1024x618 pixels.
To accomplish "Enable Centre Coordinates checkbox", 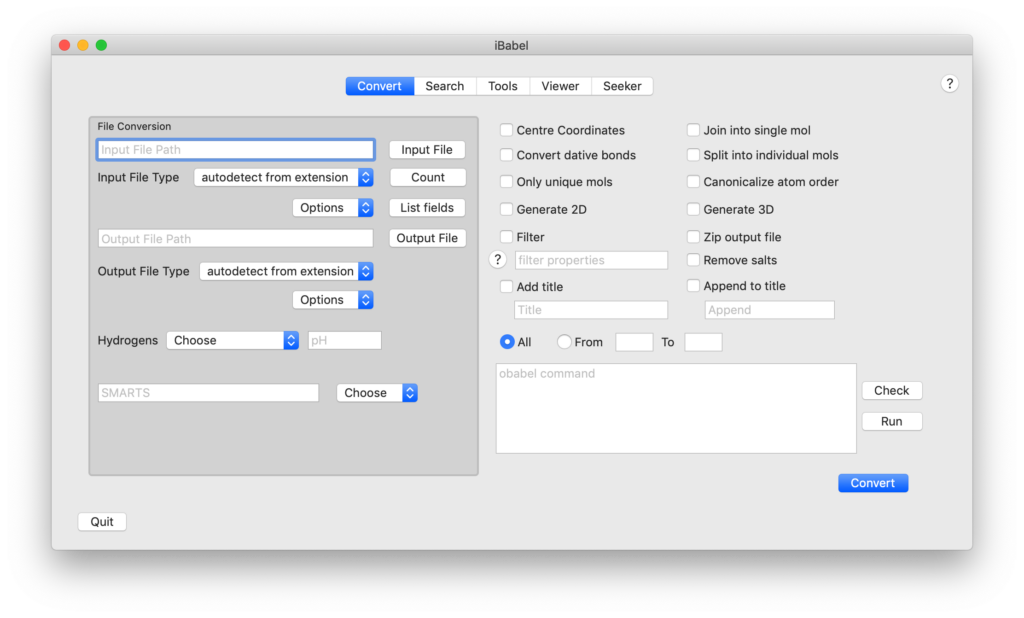I will (506, 130).
